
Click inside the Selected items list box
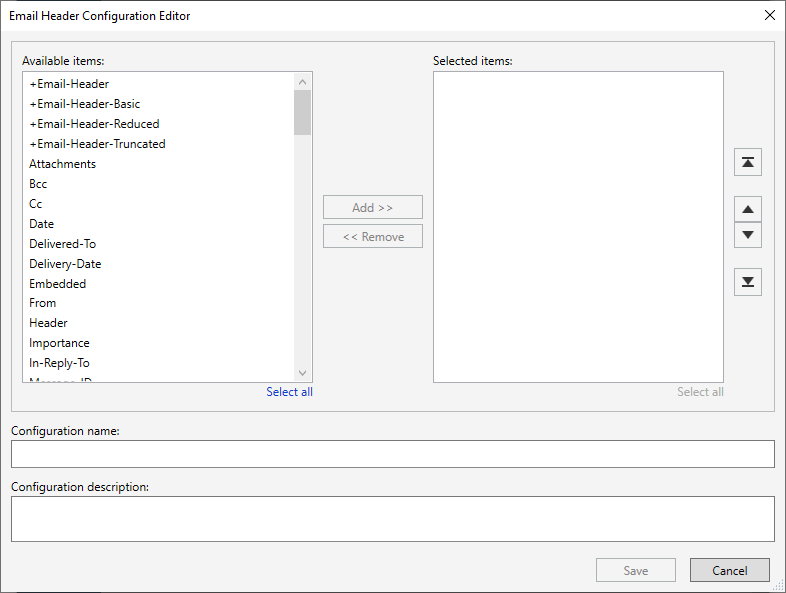[578, 227]
